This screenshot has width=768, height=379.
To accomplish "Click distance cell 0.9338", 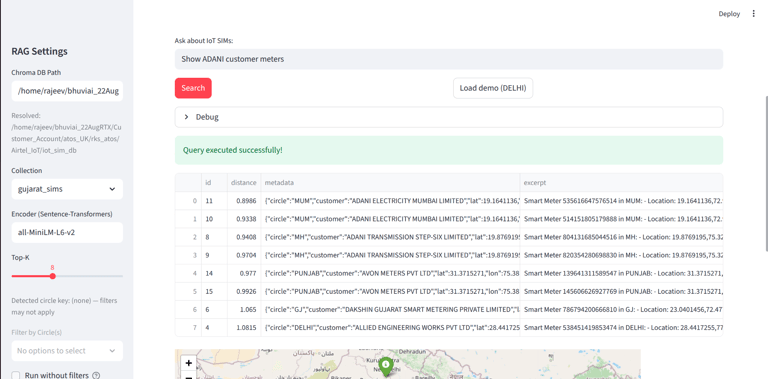I will tap(244, 219).
